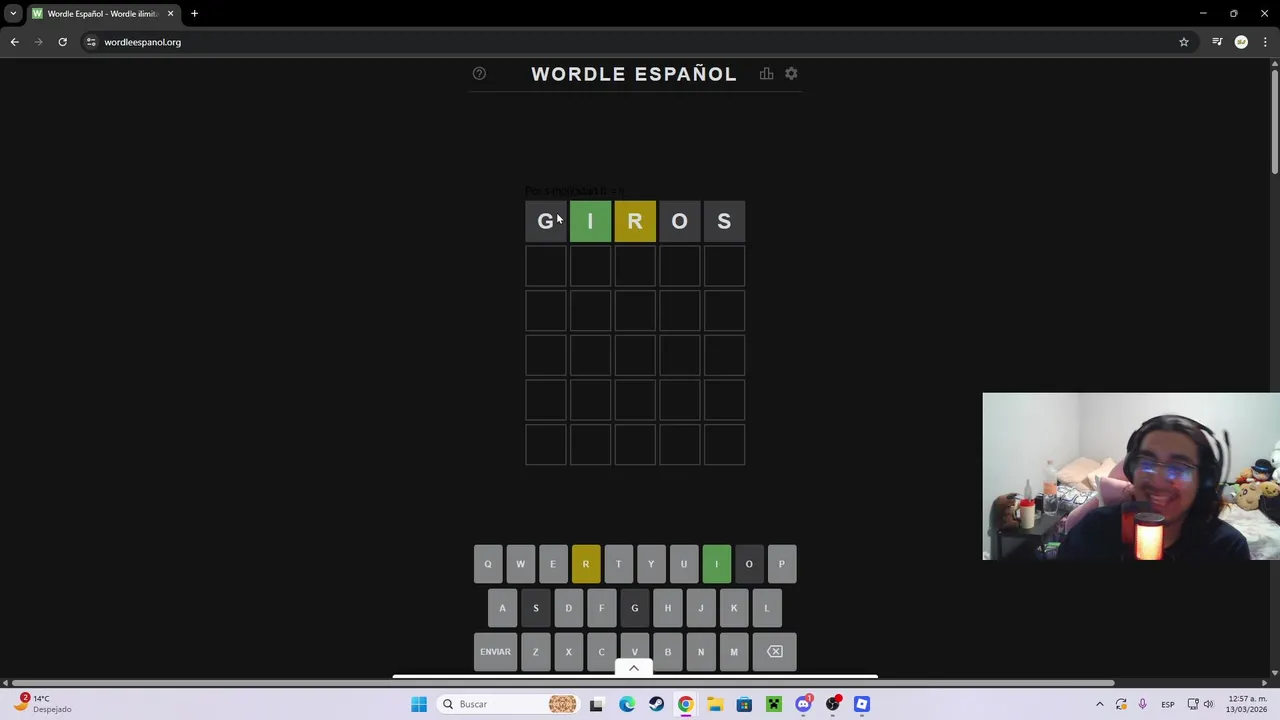Tap the N key on the keyboard
Viewport: 1280px width, 720px height.
(x=700, y=652)
